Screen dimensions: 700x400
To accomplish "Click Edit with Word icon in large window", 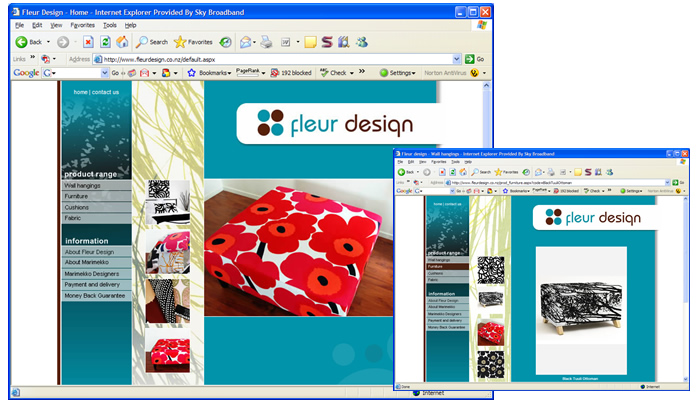I will pyautogui.click(x=286, y=42).
